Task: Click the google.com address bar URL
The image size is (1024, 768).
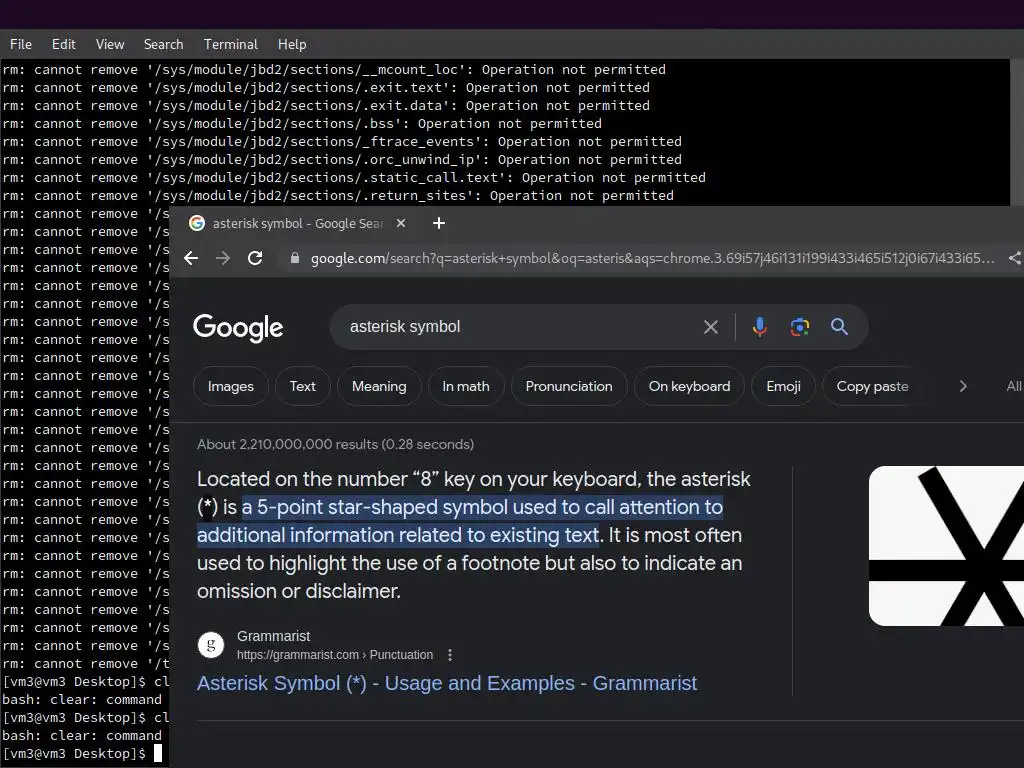Action: (x=652, y=259)
